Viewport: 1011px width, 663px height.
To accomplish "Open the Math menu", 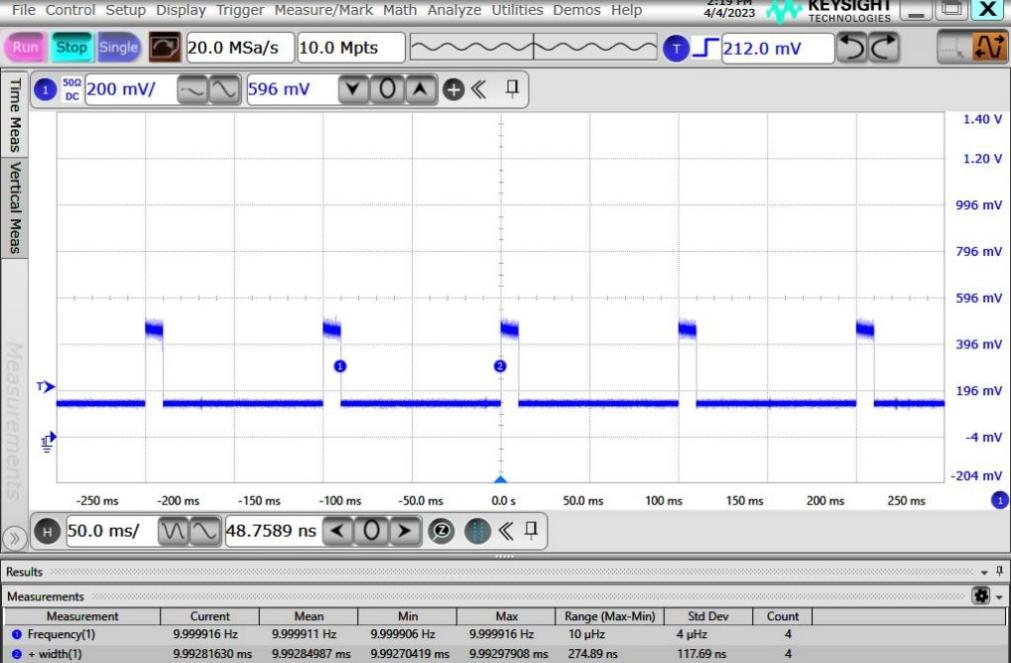I will [x=400, y=10].
